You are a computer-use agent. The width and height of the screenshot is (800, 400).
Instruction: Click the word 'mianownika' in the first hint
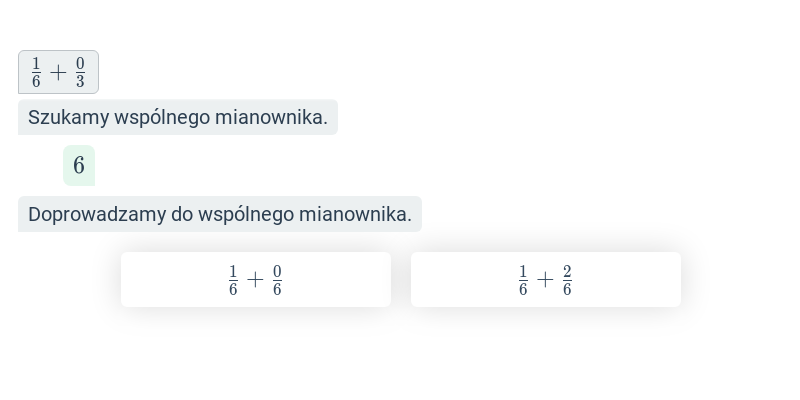[x=269, y=117]
